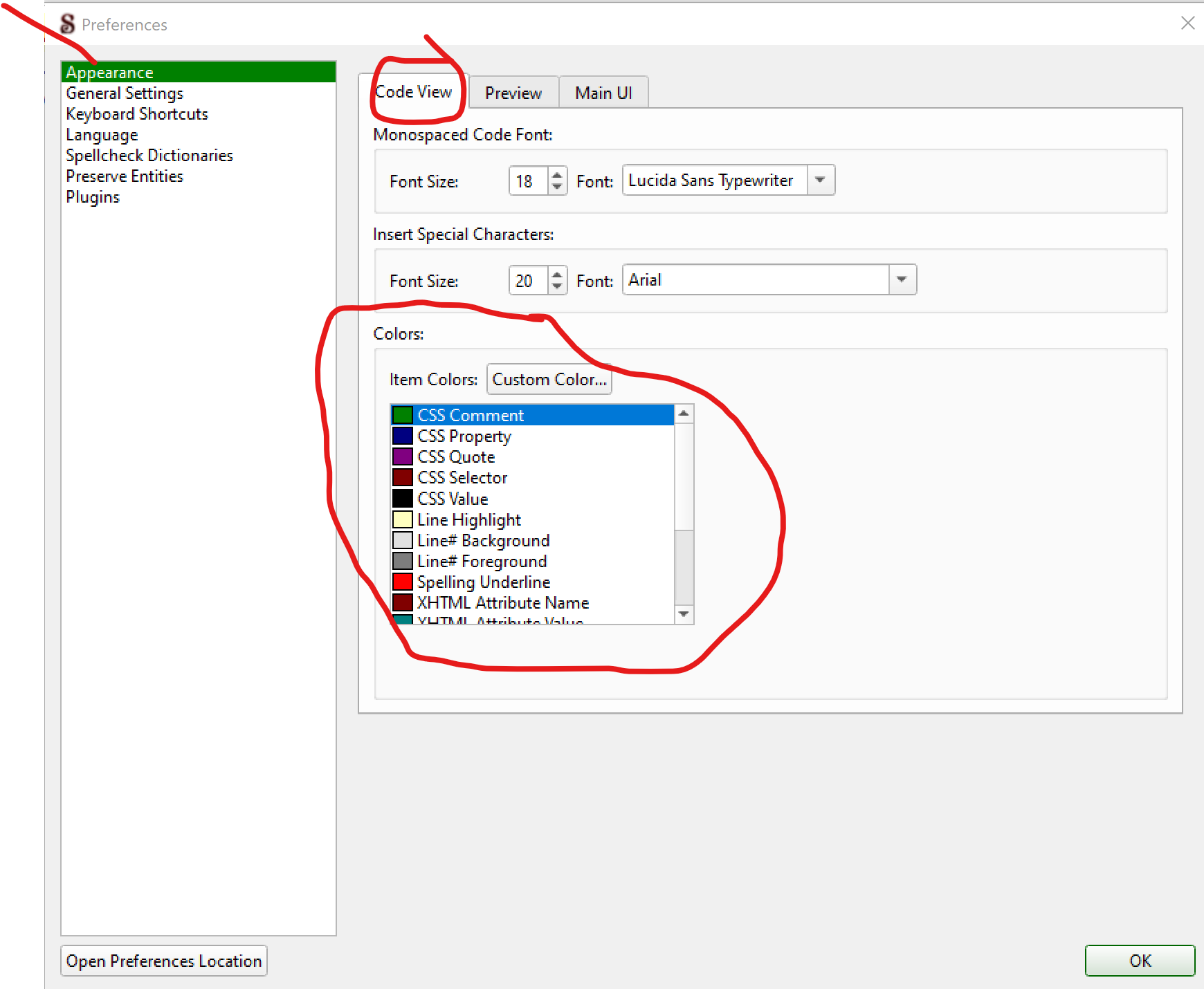Click the color list scroll up arrow
The image size is (1204, 989).
(x=684, y=414)
